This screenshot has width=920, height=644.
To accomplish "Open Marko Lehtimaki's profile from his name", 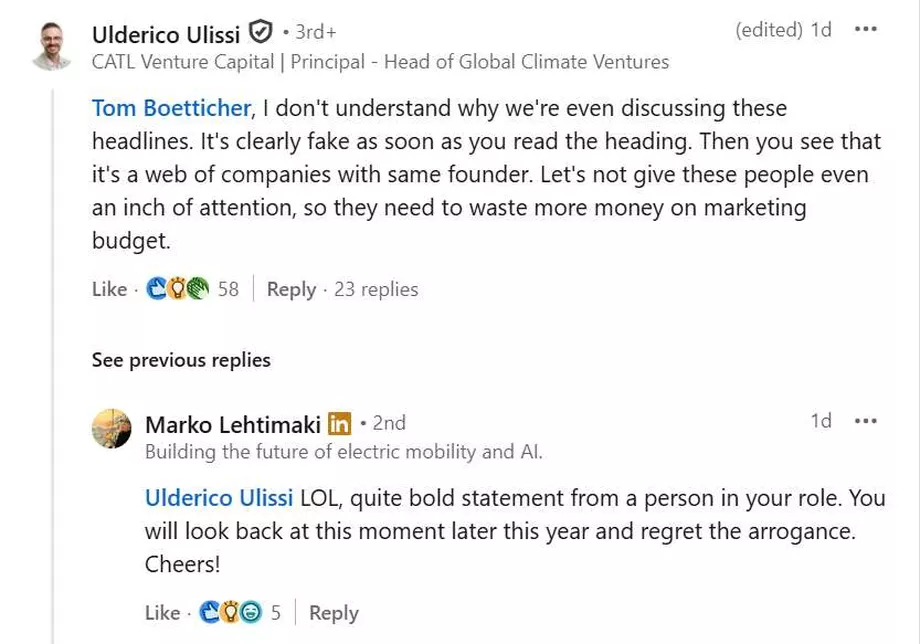I will (x=231, y=423).
